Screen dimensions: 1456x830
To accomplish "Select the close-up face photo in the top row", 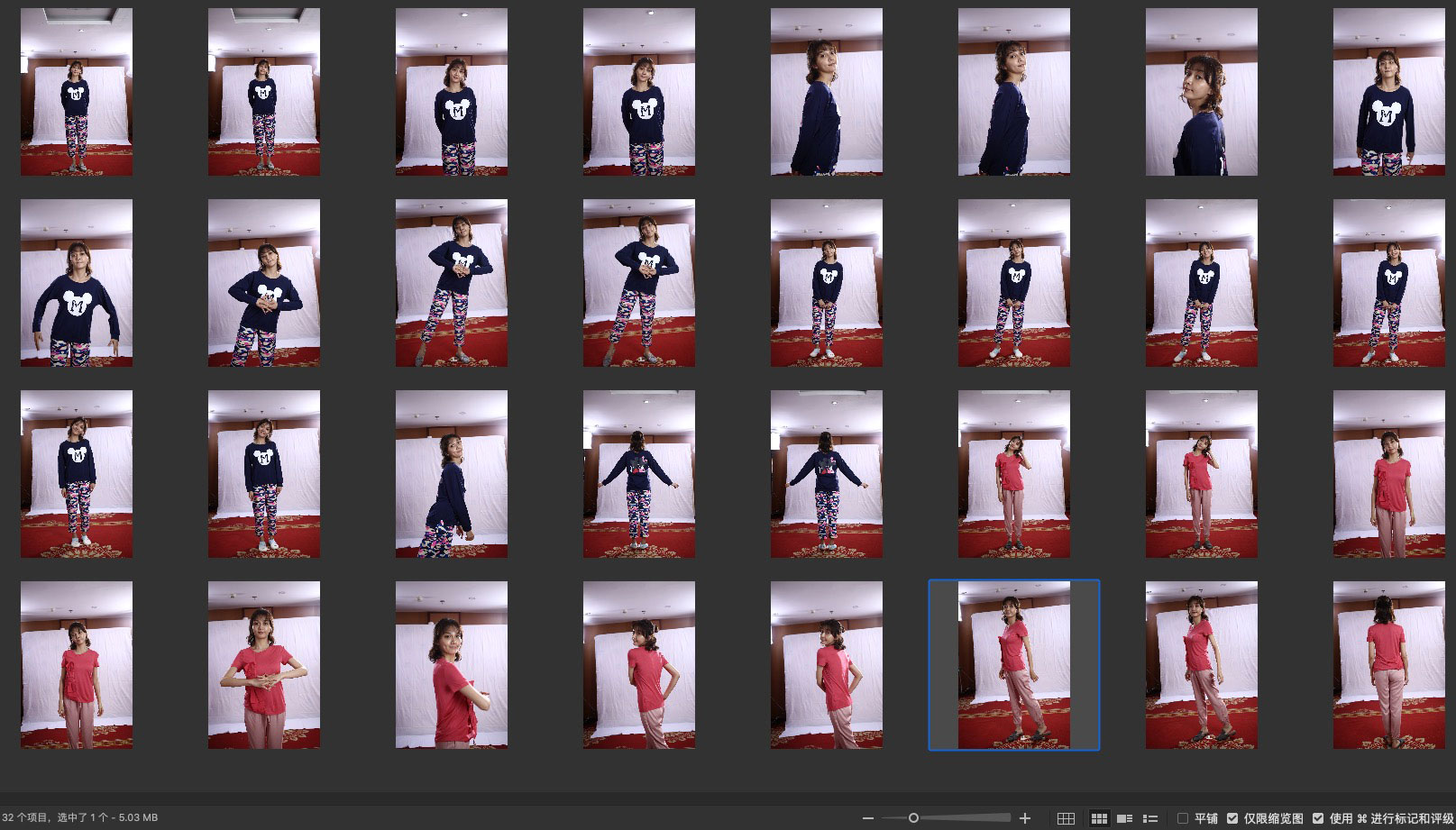I will [x=1201, y=92].
